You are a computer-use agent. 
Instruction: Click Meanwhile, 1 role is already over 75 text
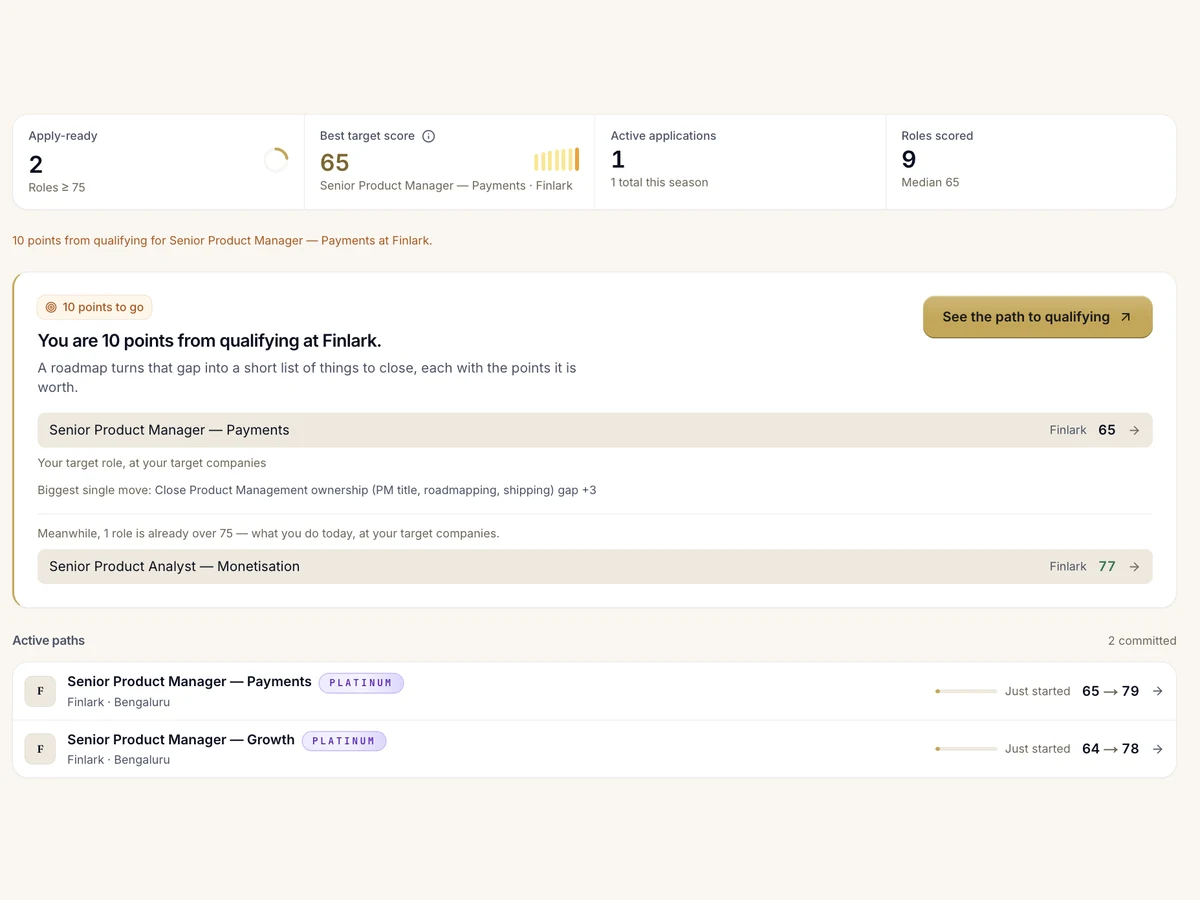pos(268,534)
